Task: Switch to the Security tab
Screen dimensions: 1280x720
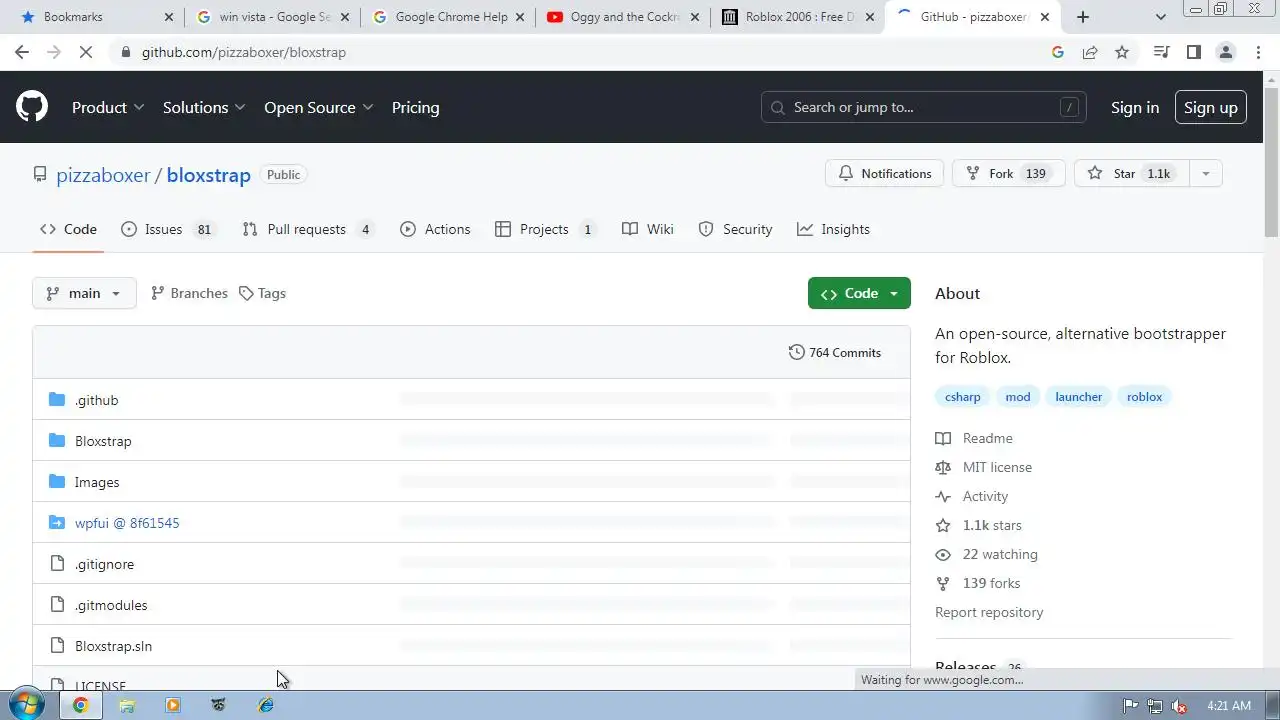Action: point(735,229)
